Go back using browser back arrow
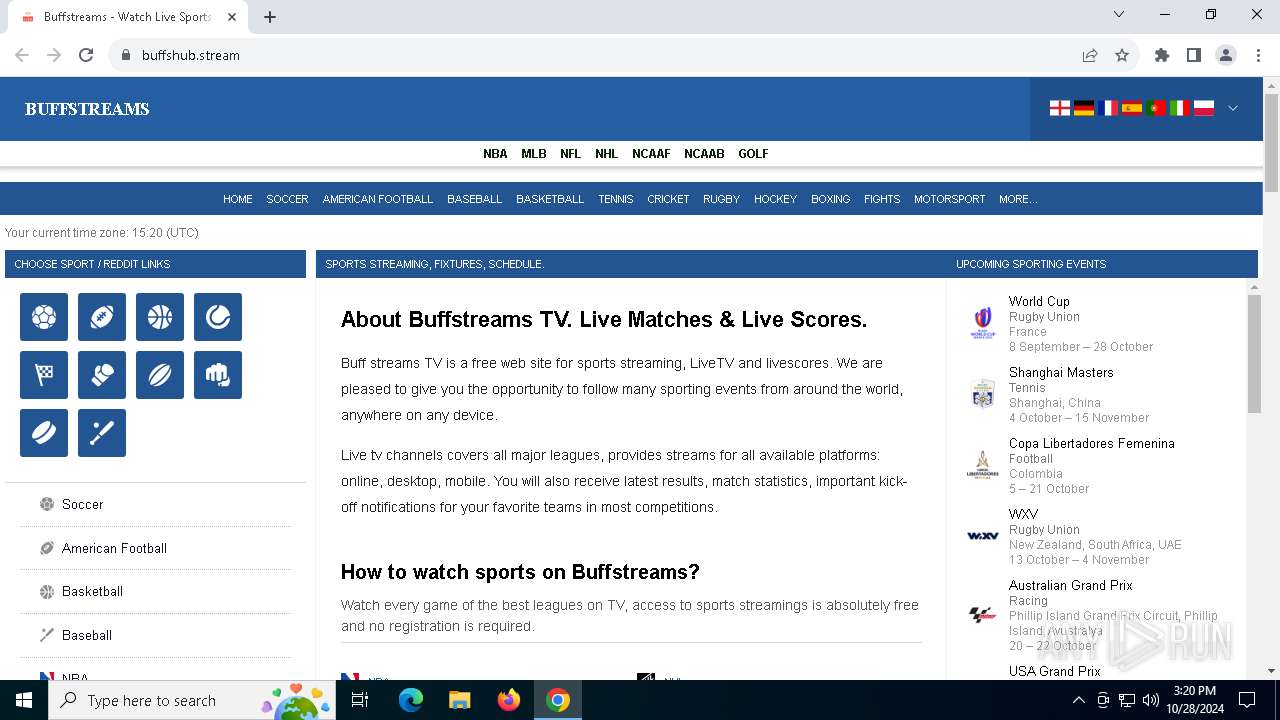Image resolution: width=1280 pixels, height=720 pixels. coord(22,55)
